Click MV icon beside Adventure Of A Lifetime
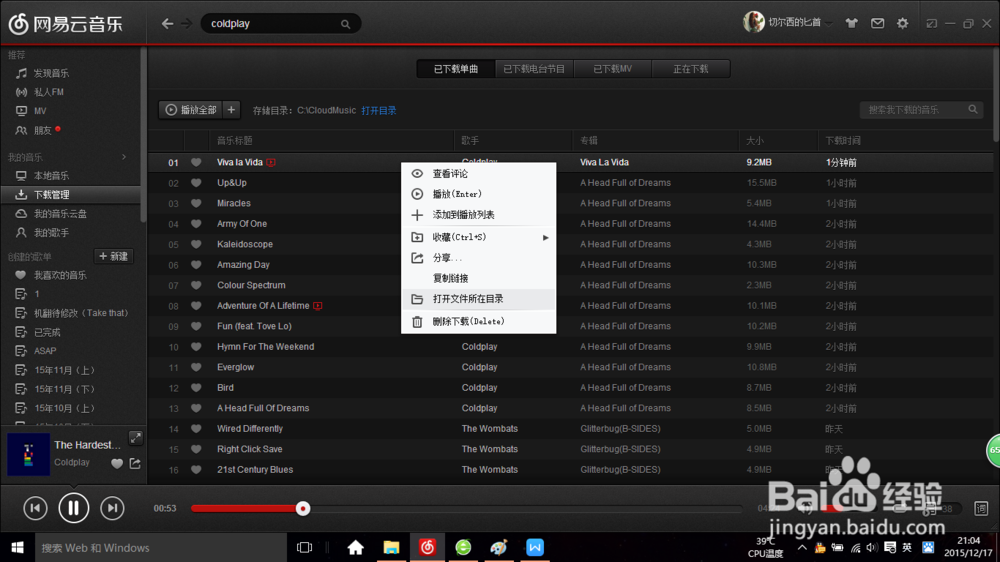Viewport: 1000px width, 562px height. 318,306
